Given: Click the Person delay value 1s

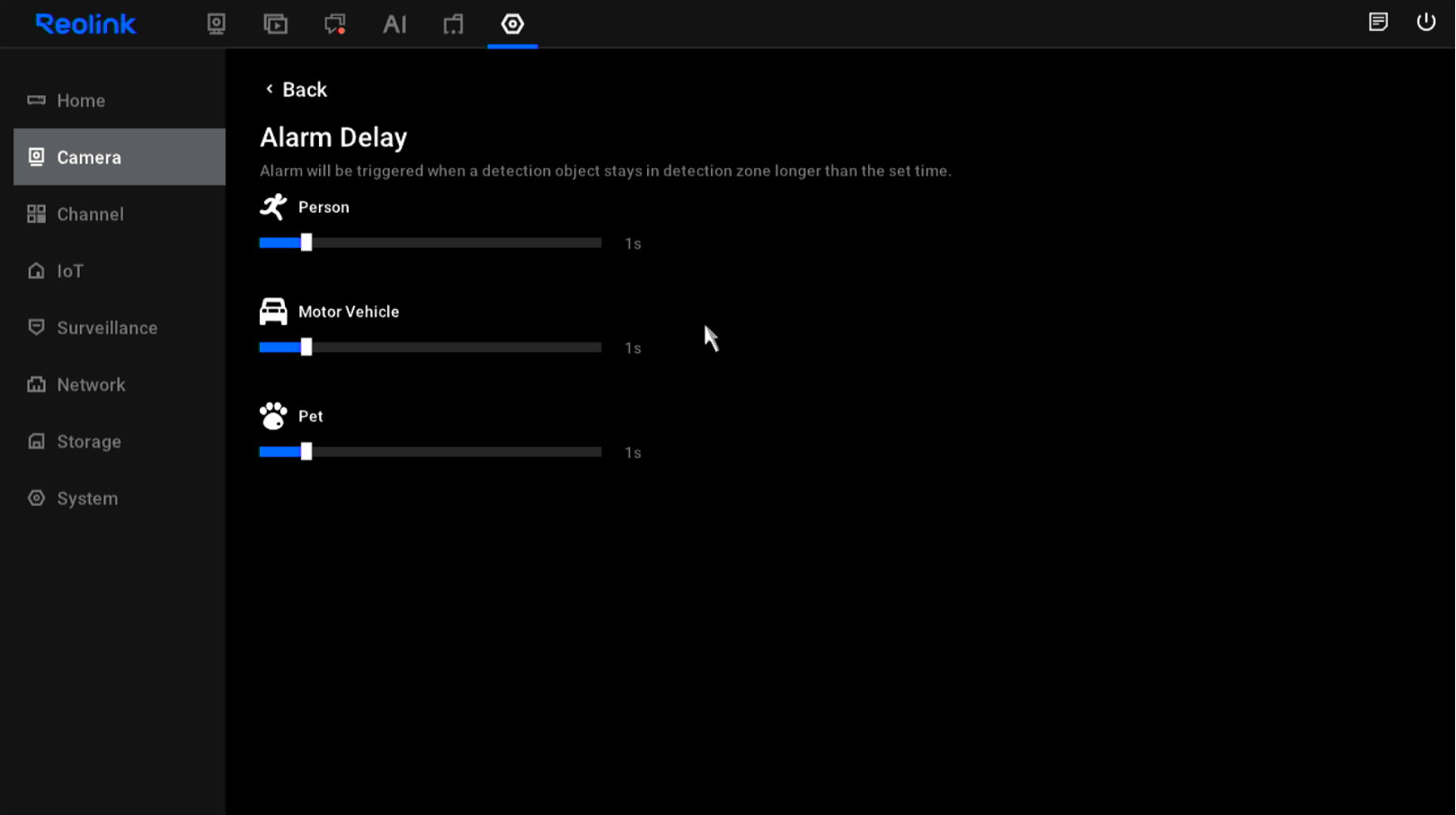Looking at the screenshot, I should coord(633,244).
